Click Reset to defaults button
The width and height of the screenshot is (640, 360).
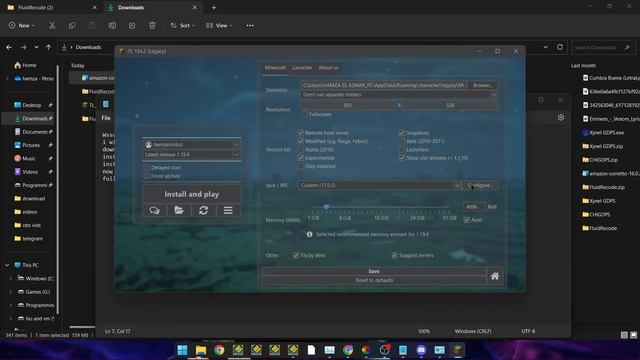(374, 280)
